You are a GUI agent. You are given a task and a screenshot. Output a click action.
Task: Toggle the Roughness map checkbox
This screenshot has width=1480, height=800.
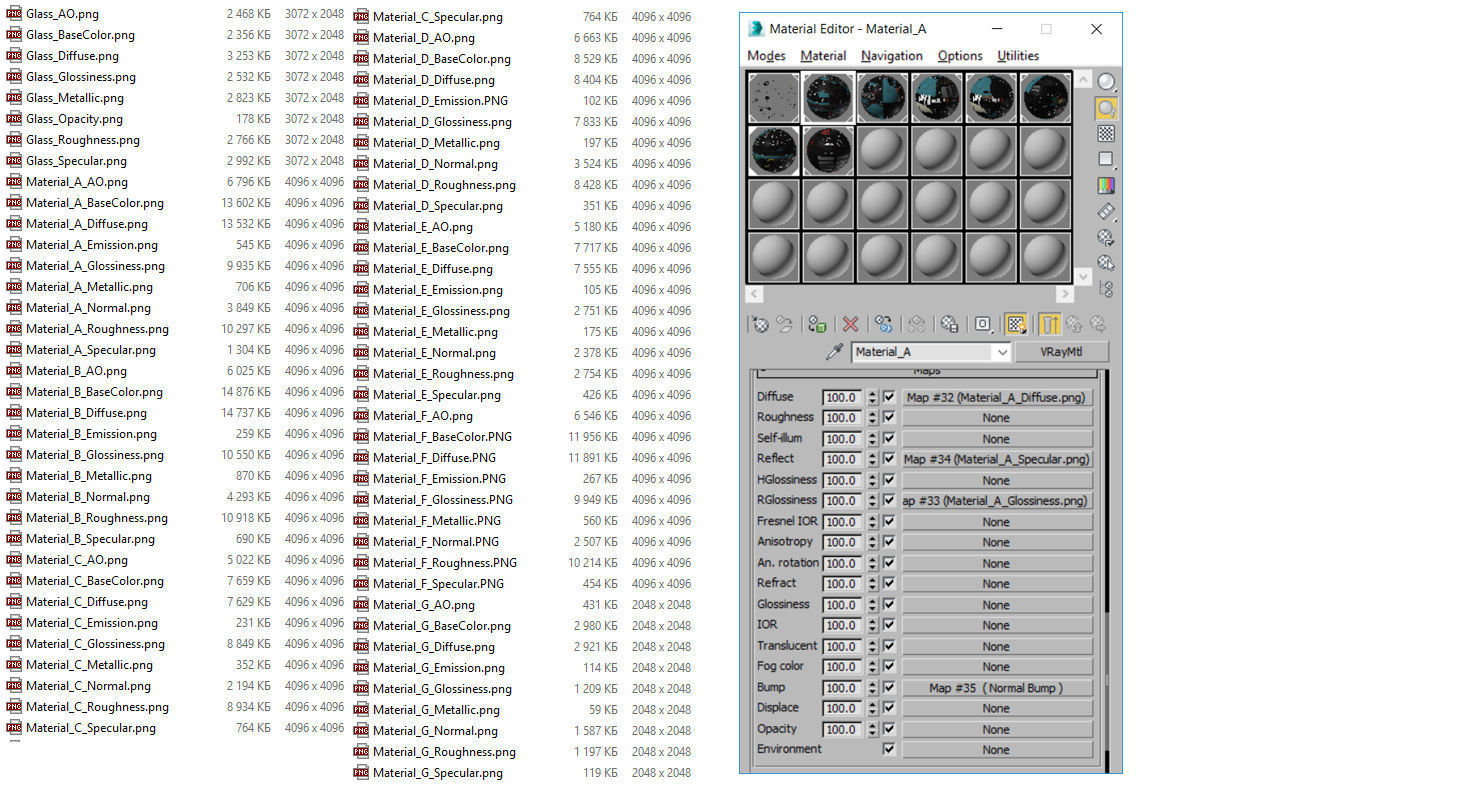[x=889, y=417]
